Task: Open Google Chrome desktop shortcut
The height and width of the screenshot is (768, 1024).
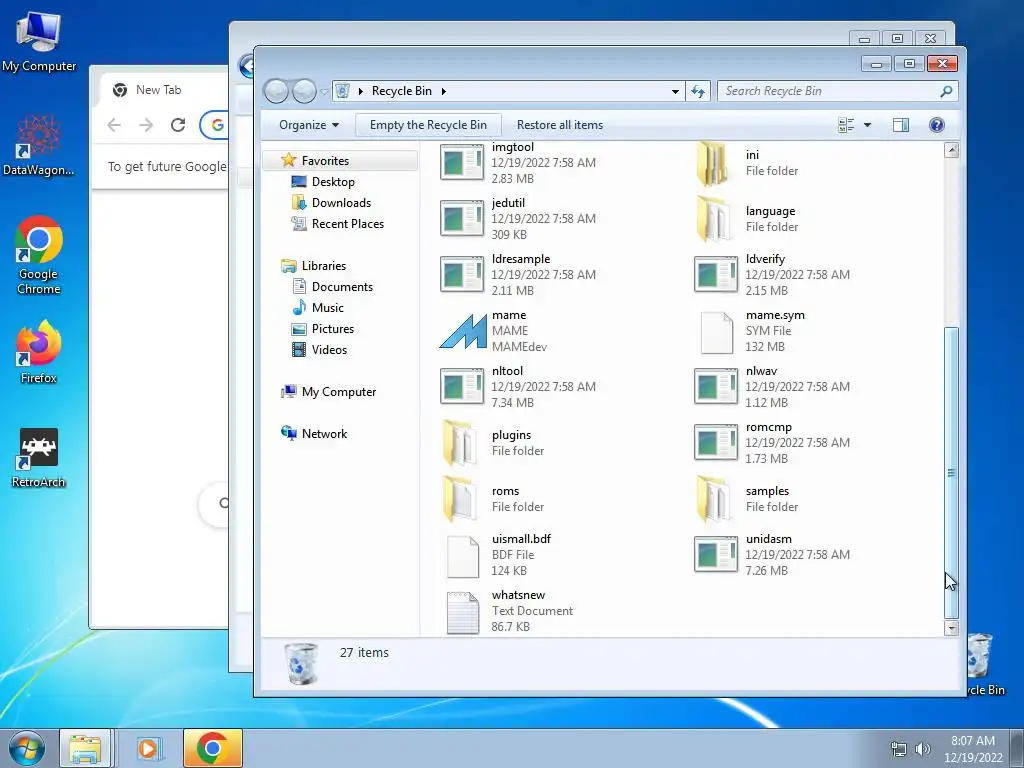Action: tap(39, 256)
